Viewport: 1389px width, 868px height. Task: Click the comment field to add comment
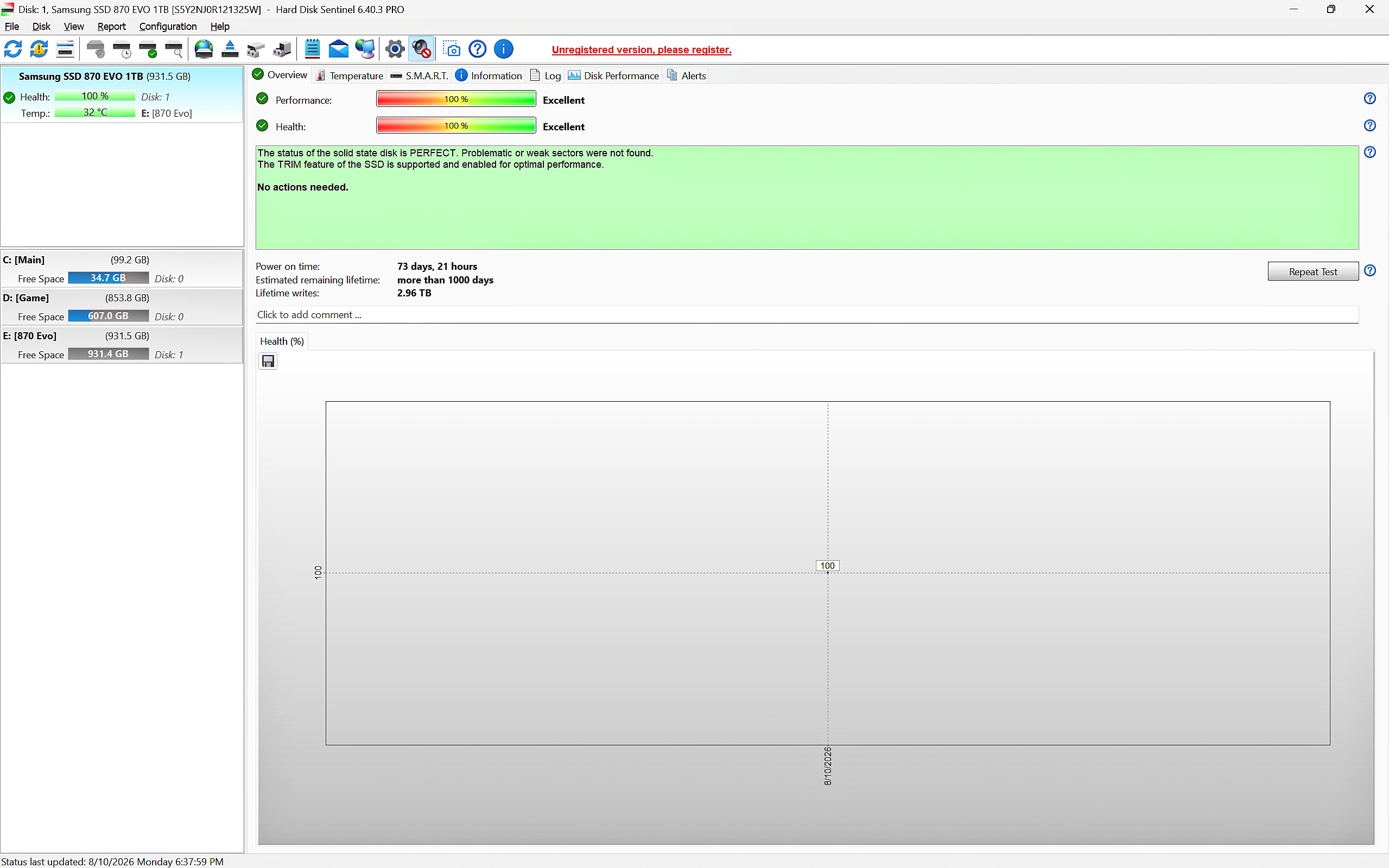(x=807, y=315)
